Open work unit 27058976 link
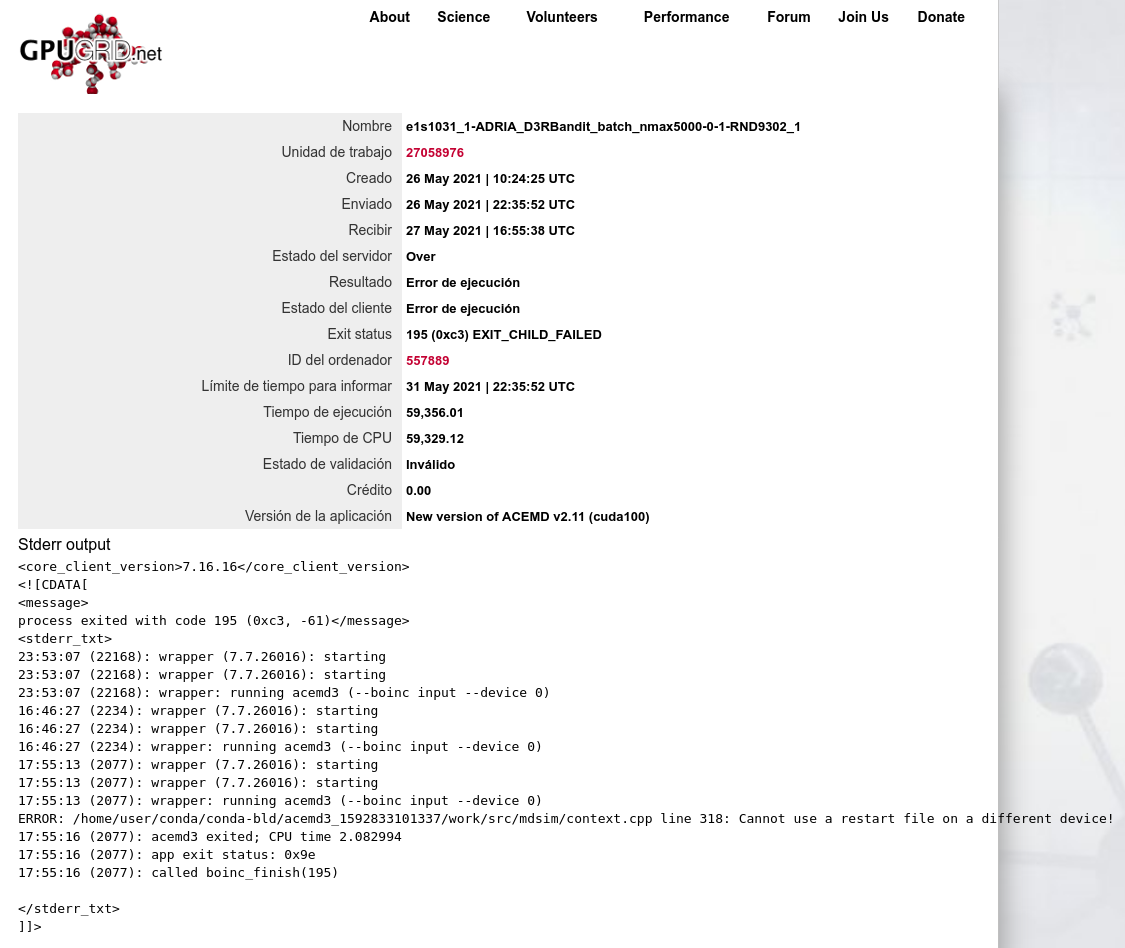The width and height of the screenshot is (1125, 948). pyautogui.click(x=434, y=153)
